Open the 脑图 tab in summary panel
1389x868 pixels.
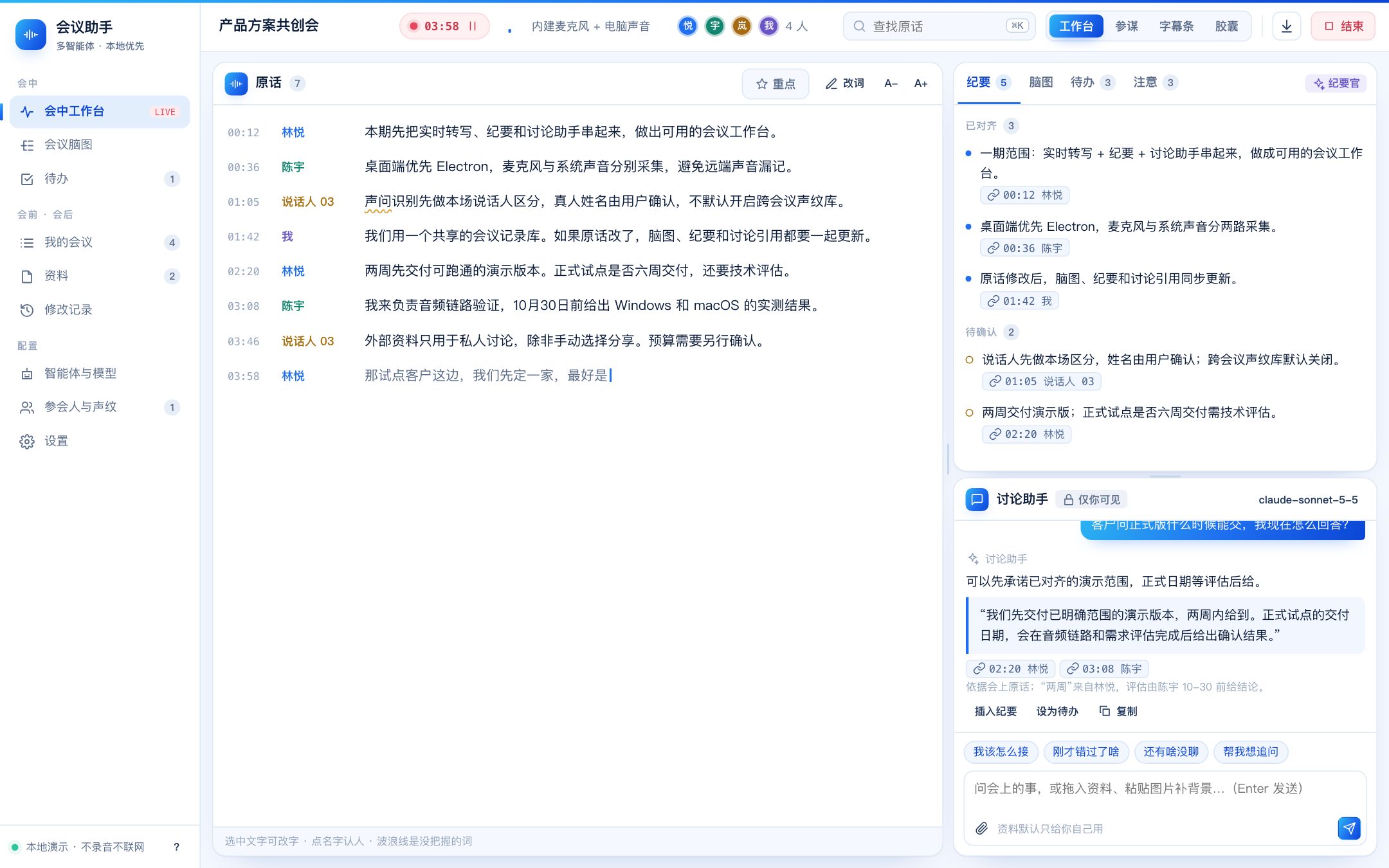pos(1040,82)
